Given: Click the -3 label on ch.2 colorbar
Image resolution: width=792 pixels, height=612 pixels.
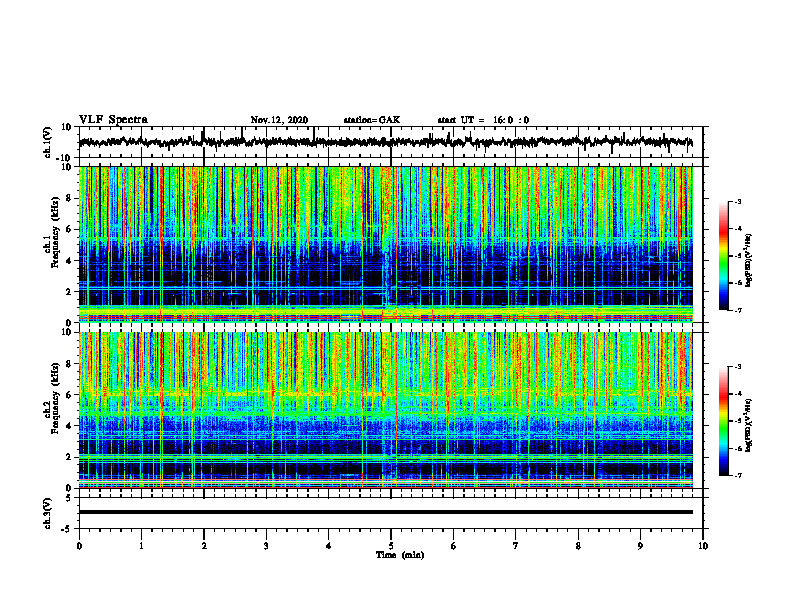Looking at the screenshot, I should point(738,367).
